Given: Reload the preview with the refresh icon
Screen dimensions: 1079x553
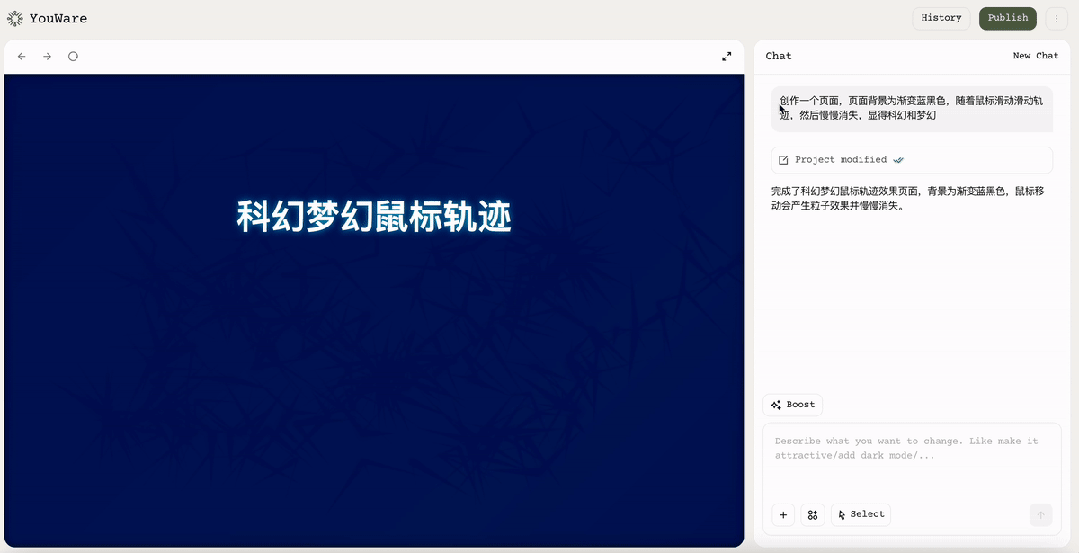Looking at the screenshot, I should [73, 57].
